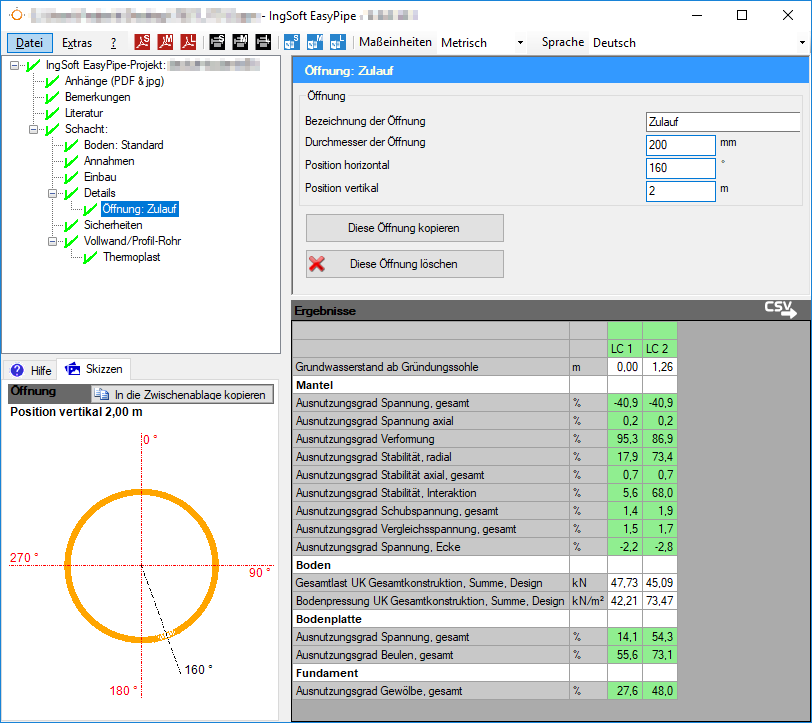Screen dimensions: 812x723
Task: Open the Datei menu
Action: (x=30, y=43)
